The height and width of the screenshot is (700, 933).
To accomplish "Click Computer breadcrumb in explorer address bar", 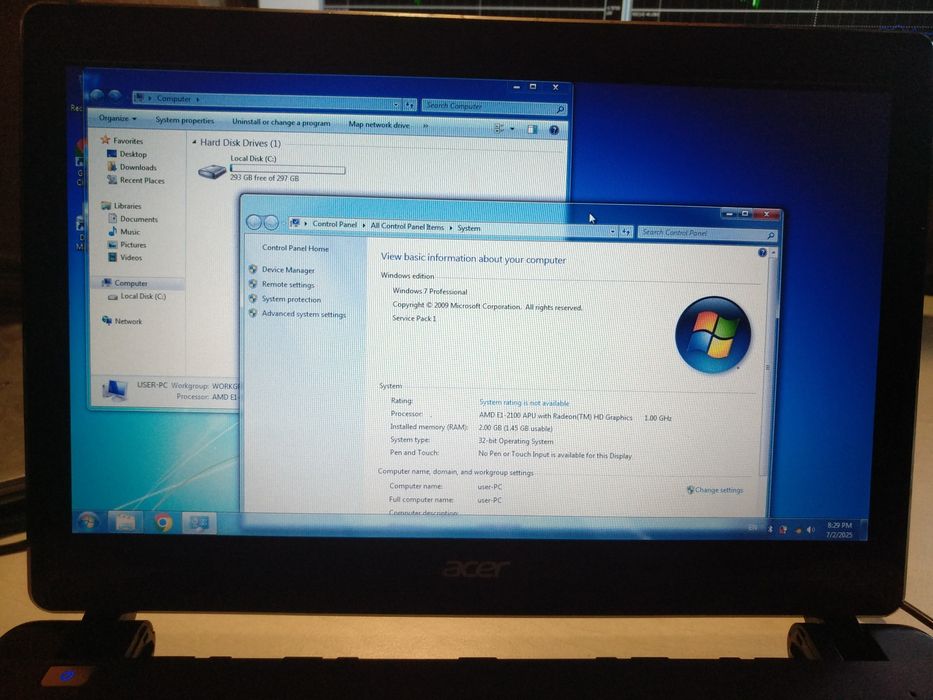I will click(174, 99).
